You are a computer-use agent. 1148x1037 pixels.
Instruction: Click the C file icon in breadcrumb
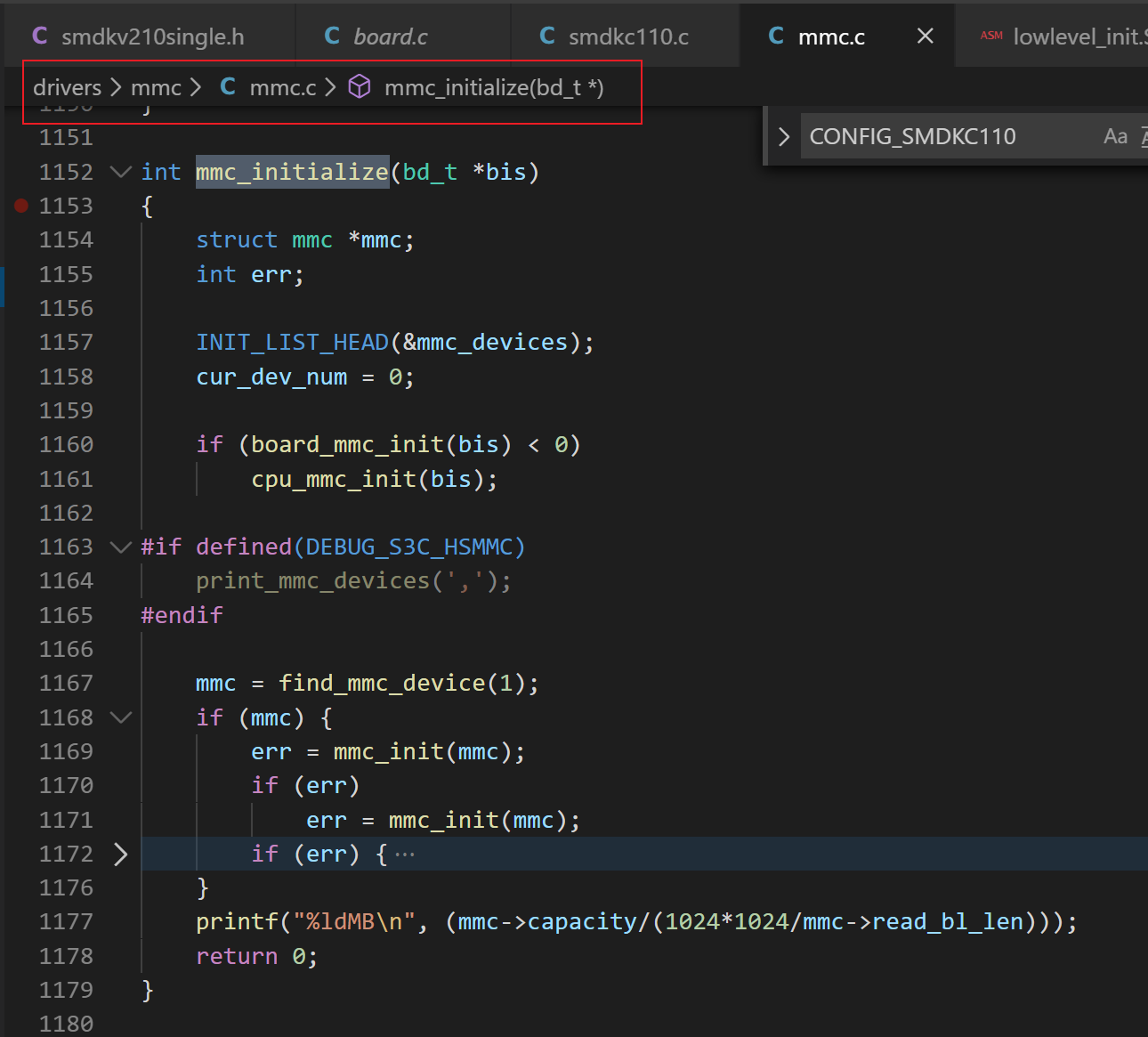228,87
